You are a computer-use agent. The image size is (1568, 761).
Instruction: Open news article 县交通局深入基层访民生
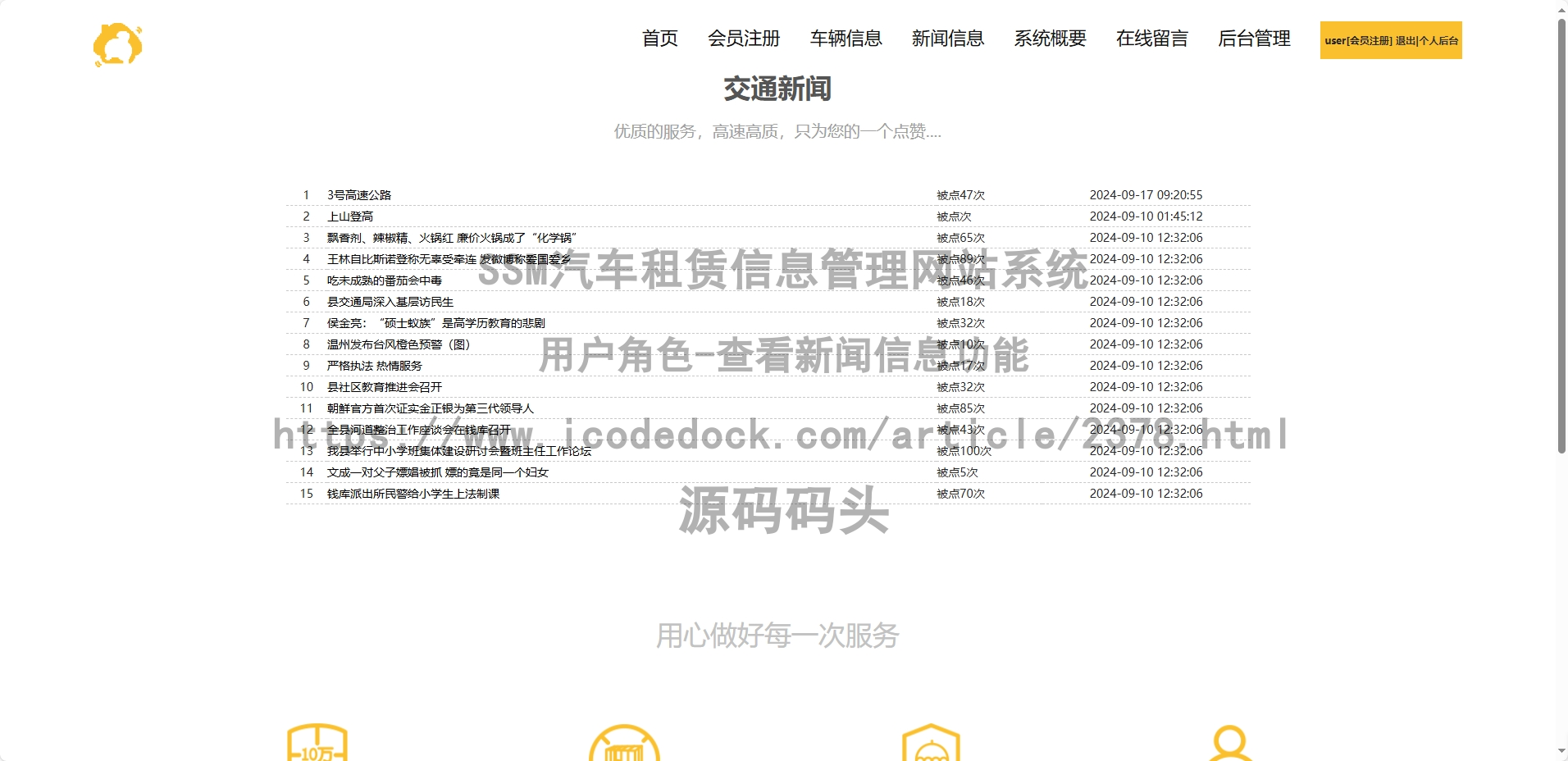pos(390,302)
